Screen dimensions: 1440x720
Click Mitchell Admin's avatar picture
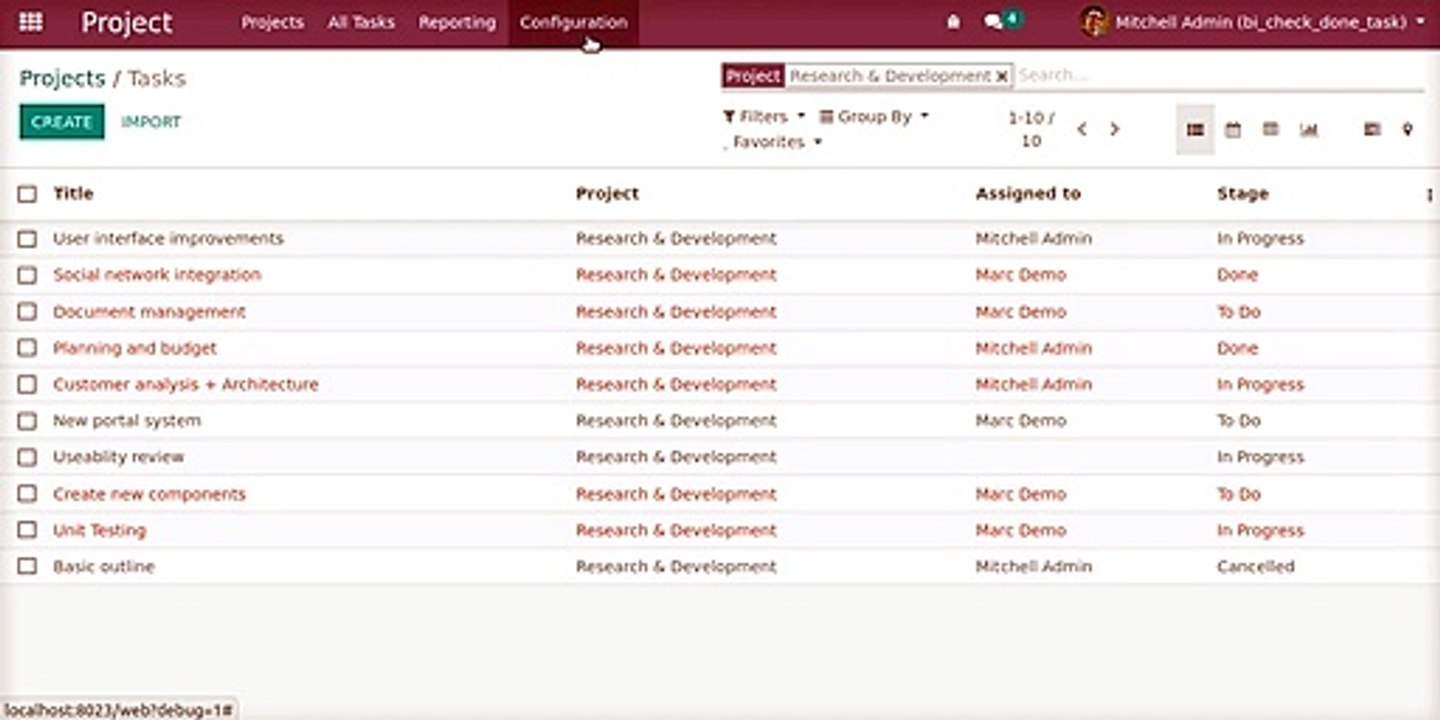[x=1094, y=21]
